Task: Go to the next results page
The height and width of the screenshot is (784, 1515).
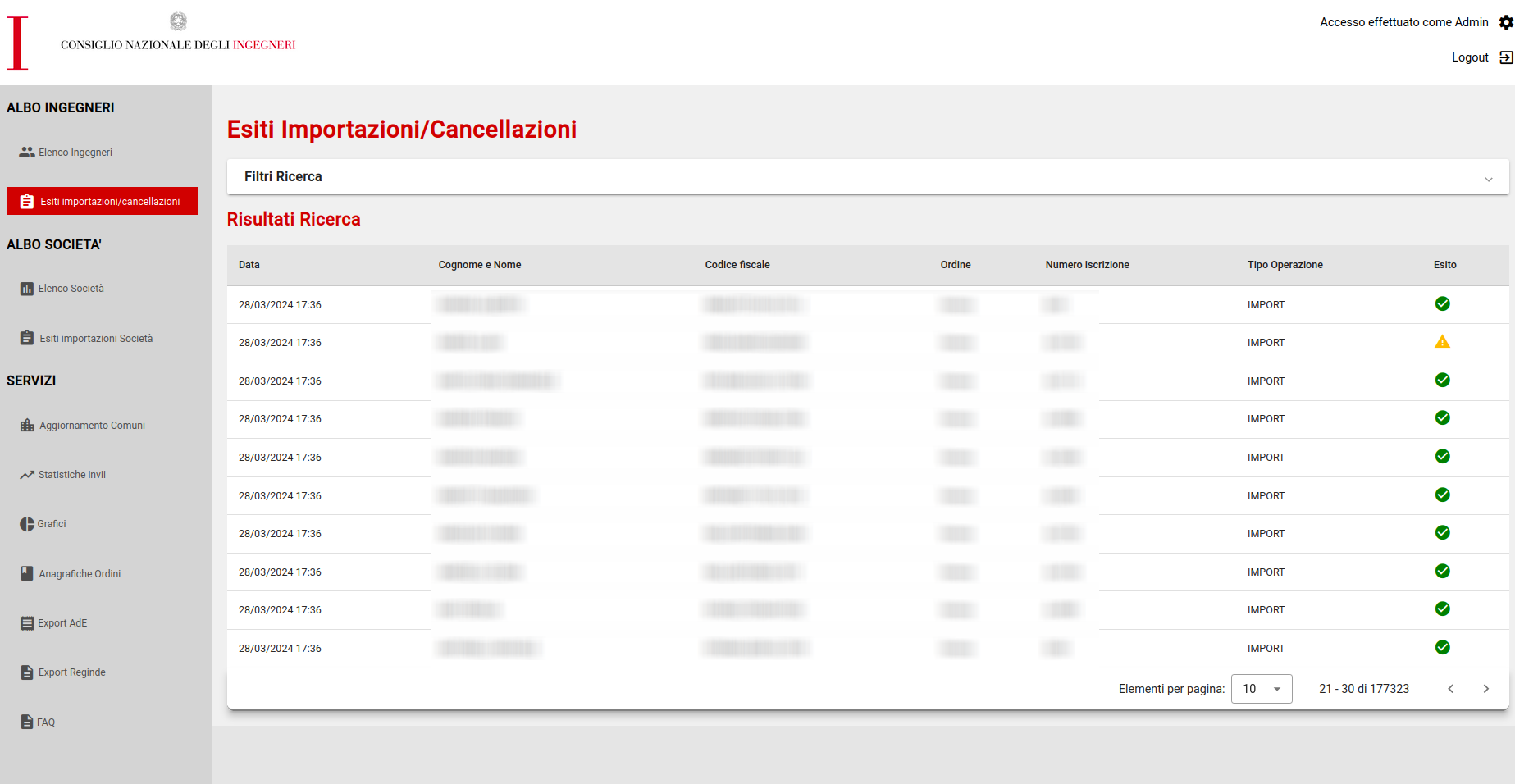Action: [x=1485, y=689]
